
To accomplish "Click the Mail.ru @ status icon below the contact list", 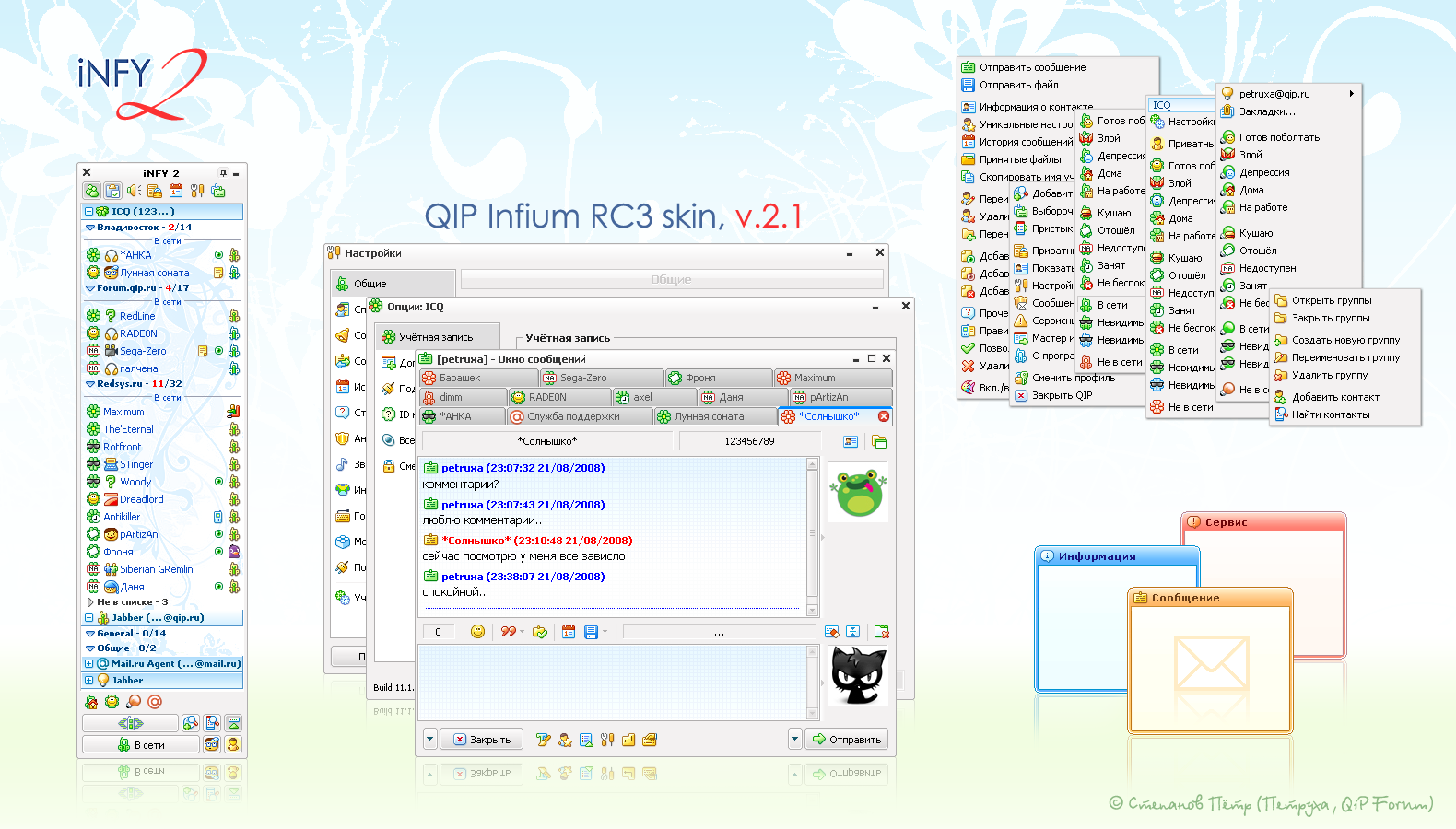I will click(155, 702).
